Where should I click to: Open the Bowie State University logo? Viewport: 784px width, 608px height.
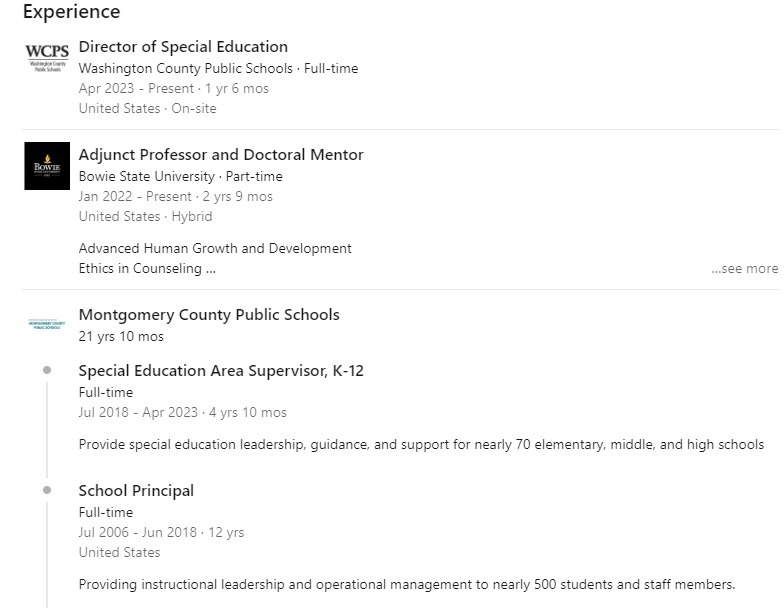tap(47, 166)
